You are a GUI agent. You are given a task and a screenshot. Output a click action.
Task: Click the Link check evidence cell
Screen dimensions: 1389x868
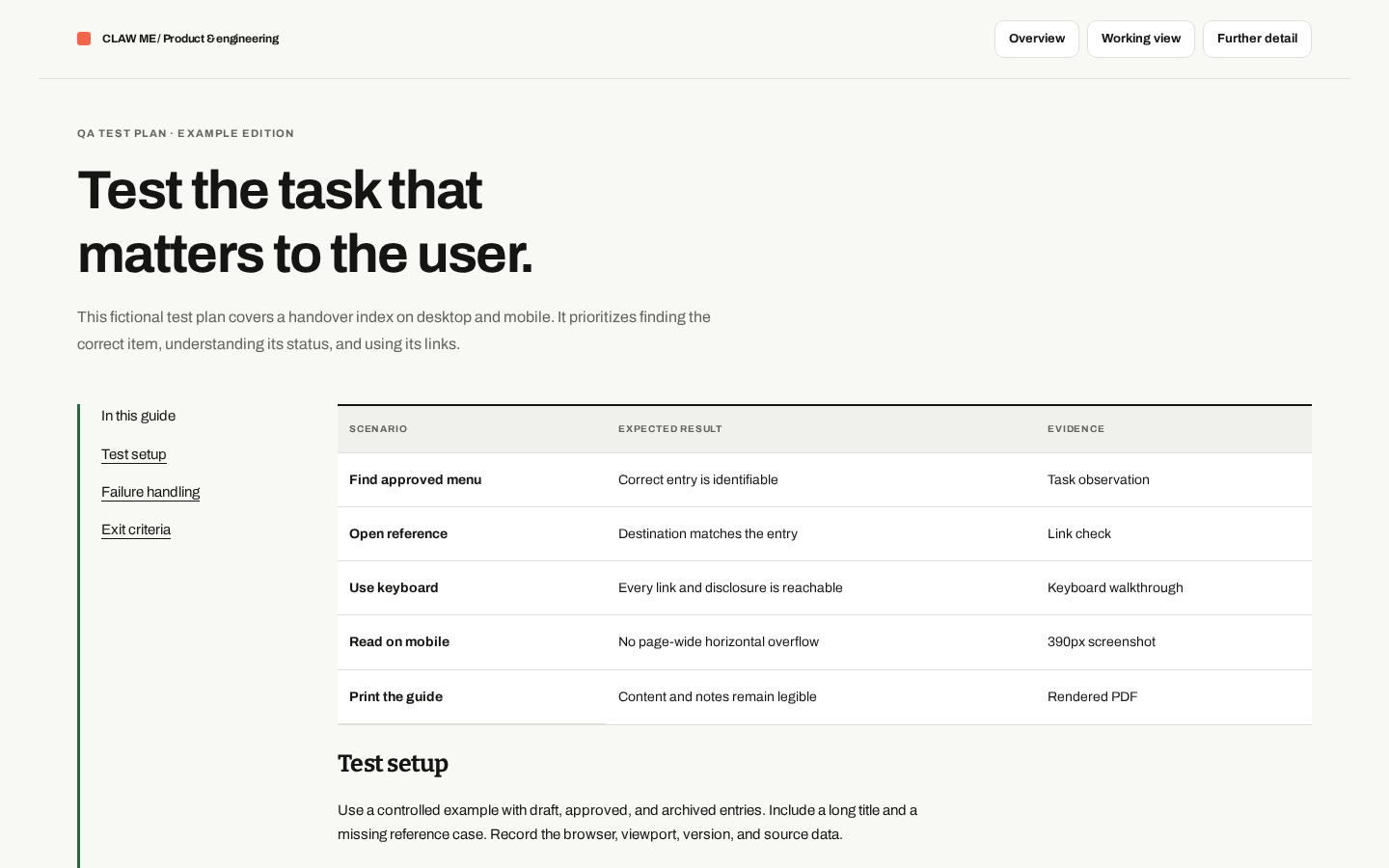tap(1174, 534)
